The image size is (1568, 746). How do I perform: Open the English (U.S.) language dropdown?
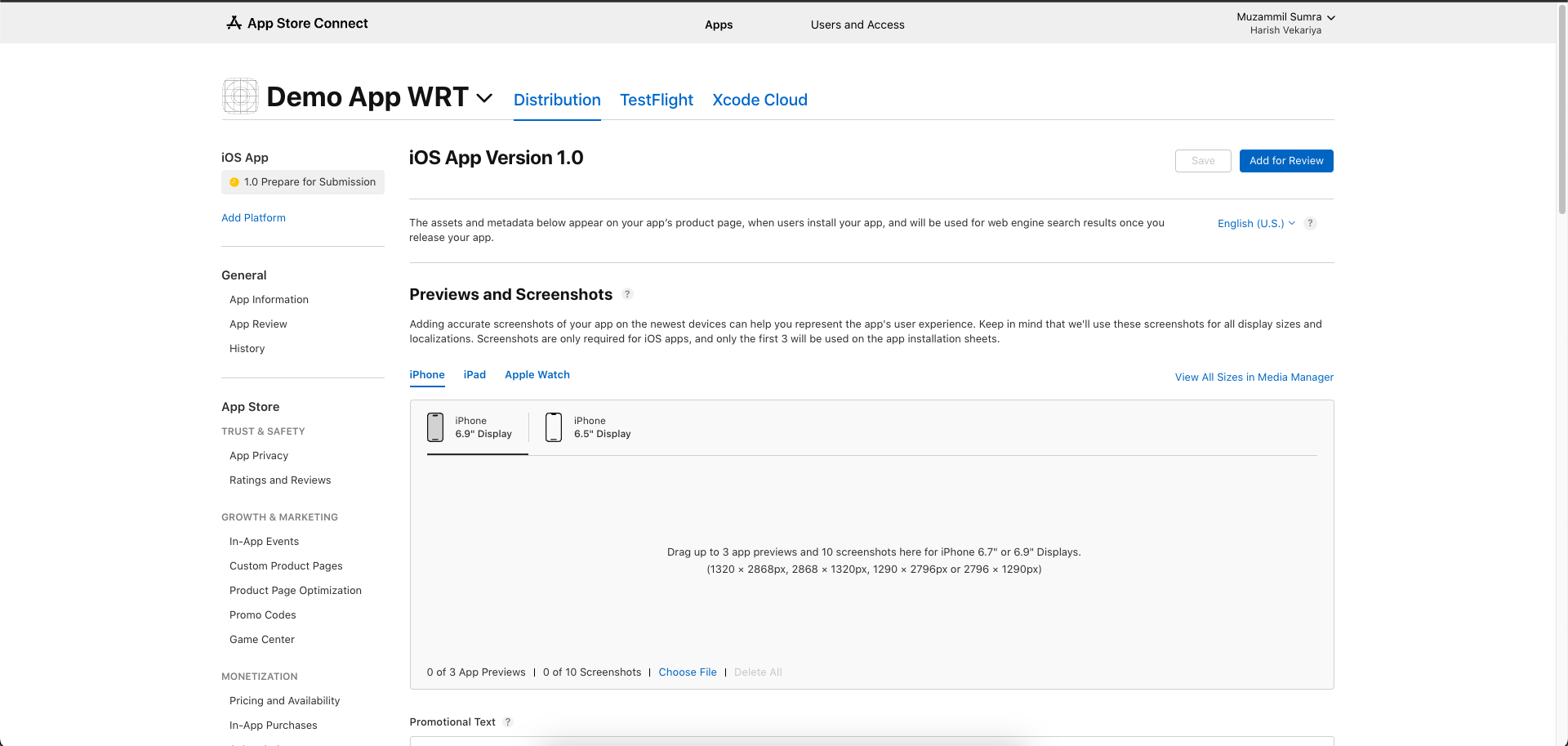[1256, 223]
